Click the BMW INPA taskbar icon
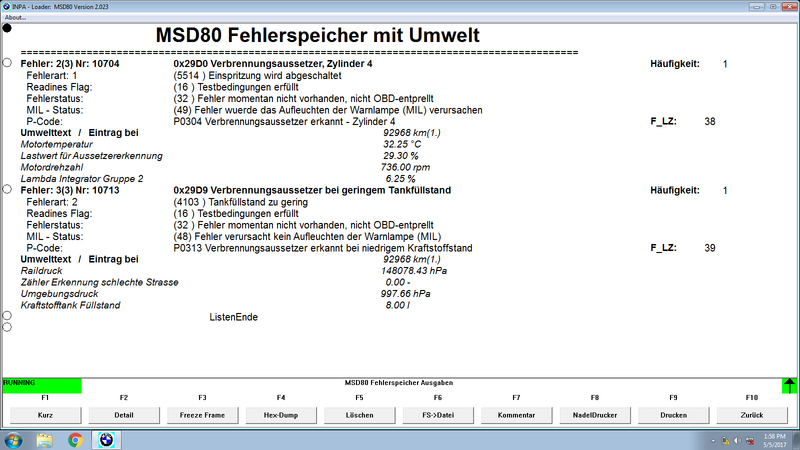Screen dimensions: 800x450 107,439
